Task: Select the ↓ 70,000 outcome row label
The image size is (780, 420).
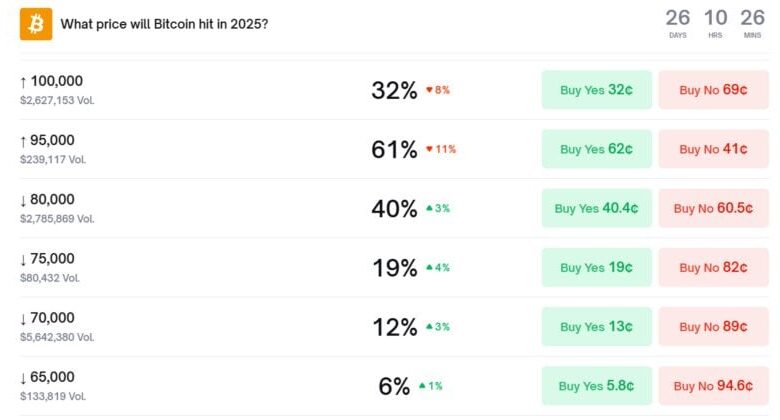Action: [x=47, y=318]
